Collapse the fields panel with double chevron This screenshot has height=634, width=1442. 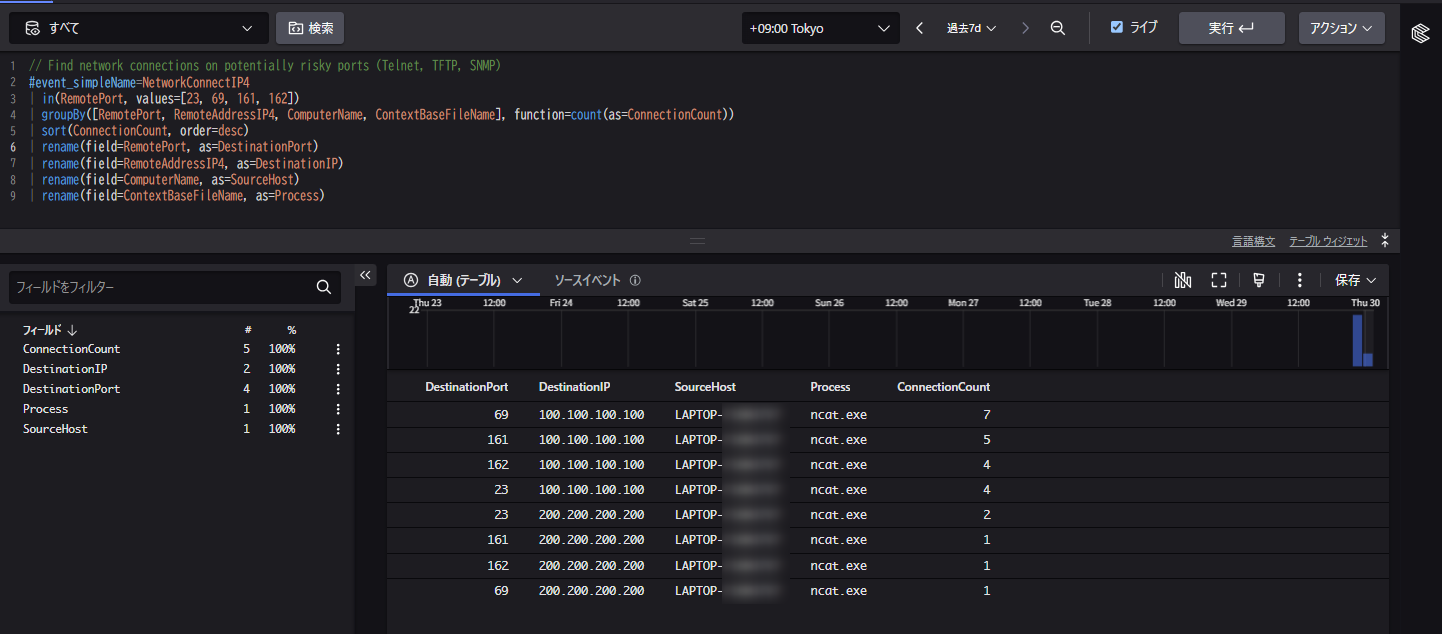coord(366,275)
